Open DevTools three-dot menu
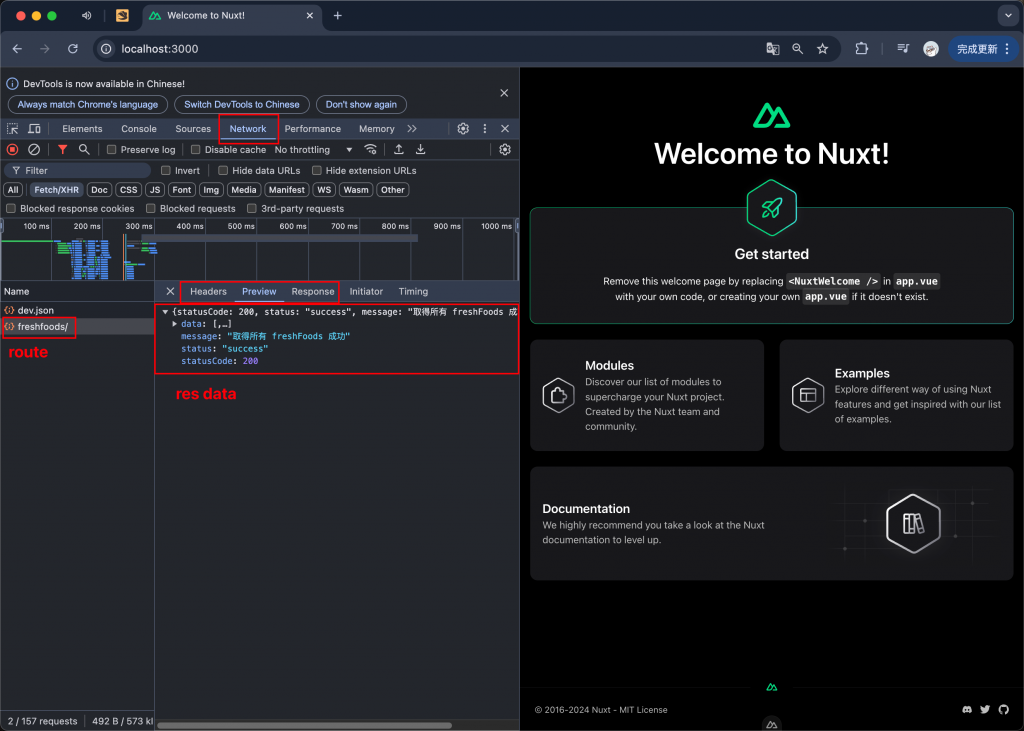 pos(485,129)
